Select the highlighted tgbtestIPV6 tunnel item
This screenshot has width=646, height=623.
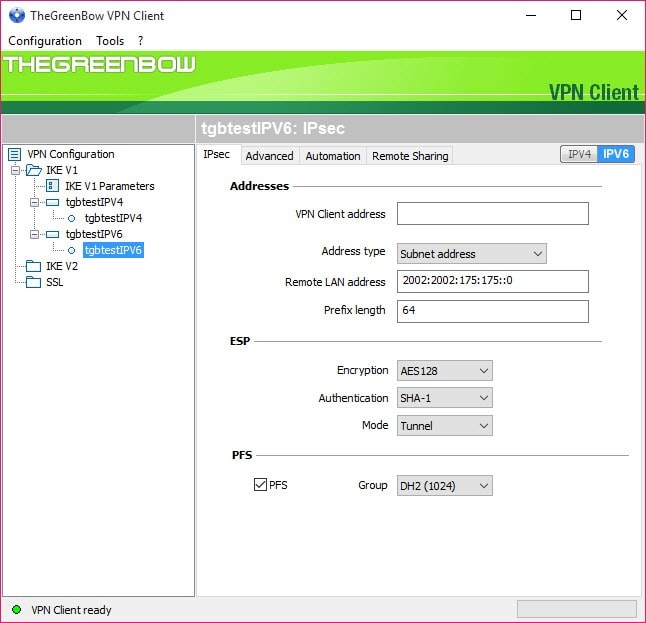(x=113, y=250)
